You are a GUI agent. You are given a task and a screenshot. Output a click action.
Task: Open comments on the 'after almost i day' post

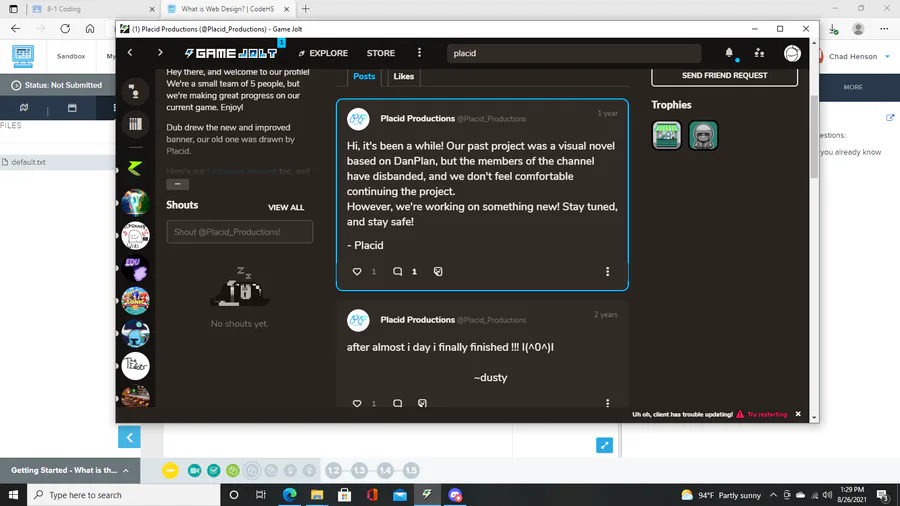pyautogui.click(x=397, y=403)
